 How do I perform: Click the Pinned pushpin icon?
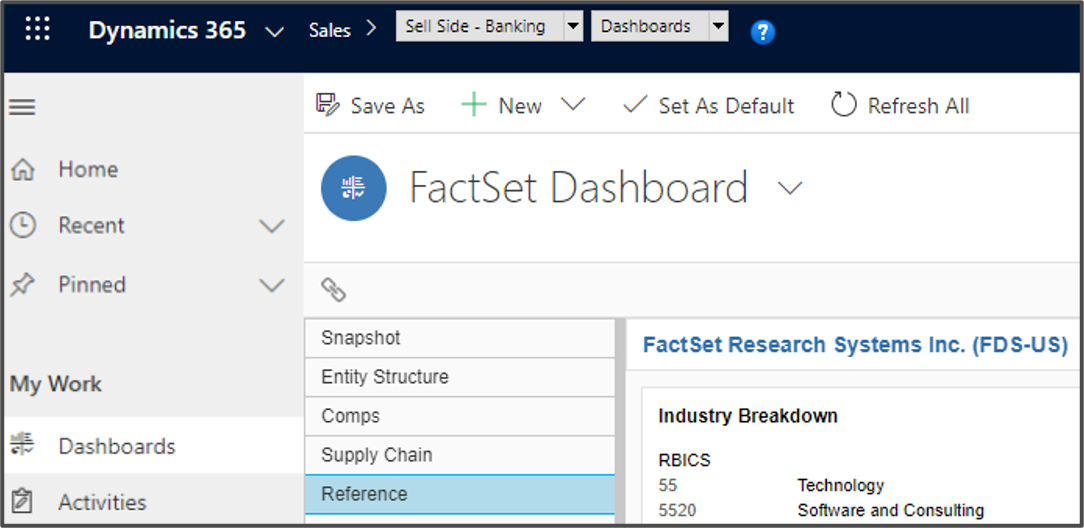tap(22, 285)
